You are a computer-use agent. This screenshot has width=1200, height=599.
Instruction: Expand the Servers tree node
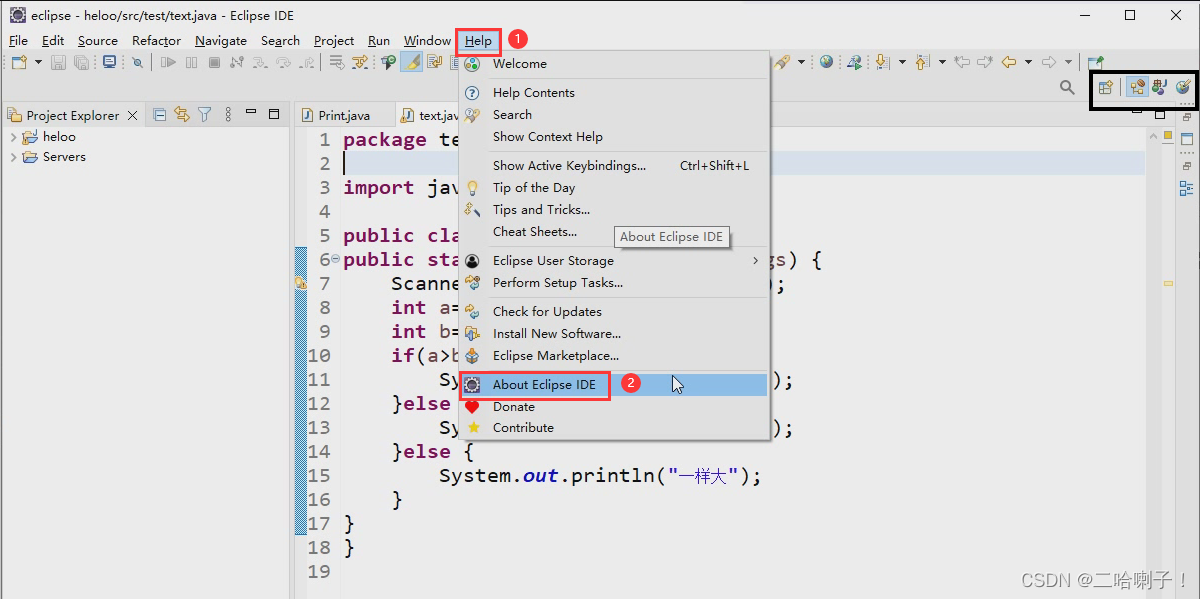tap(13, 157)
